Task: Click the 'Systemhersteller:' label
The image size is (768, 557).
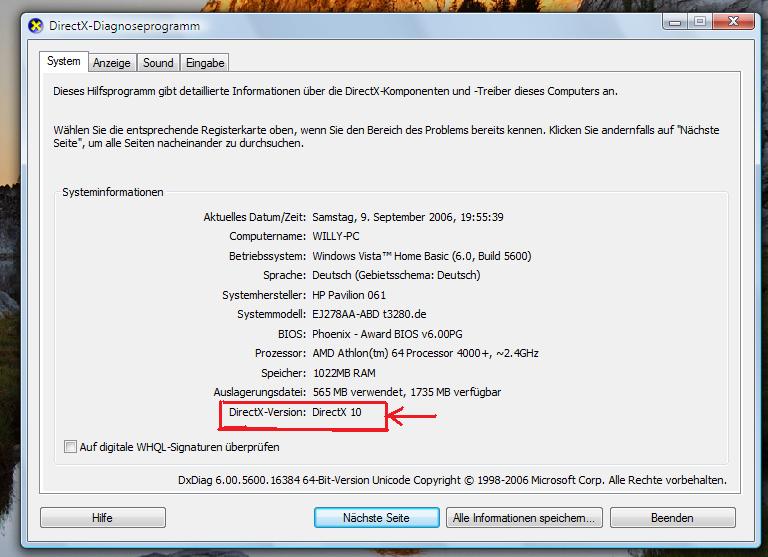Action: click(x=264, y=295)
